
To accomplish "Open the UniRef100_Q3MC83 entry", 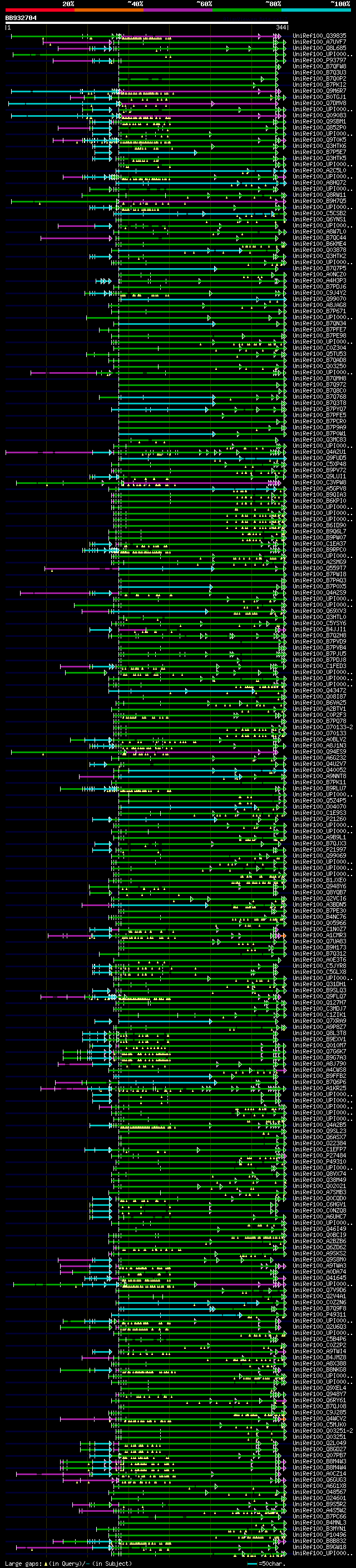I will click(x=319, y=439).
